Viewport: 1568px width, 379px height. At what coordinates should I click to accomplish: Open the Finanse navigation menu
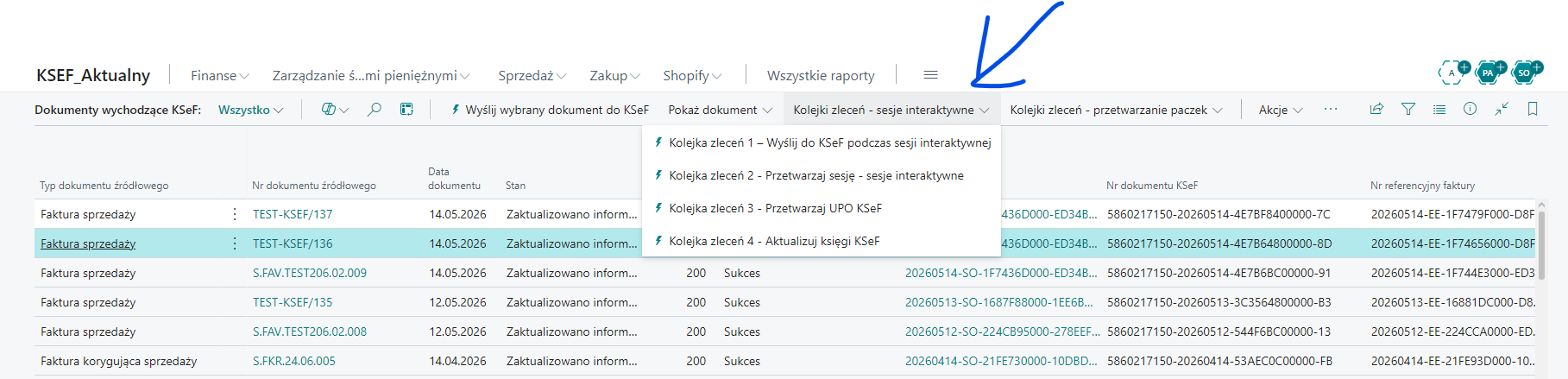click(220, 76)
